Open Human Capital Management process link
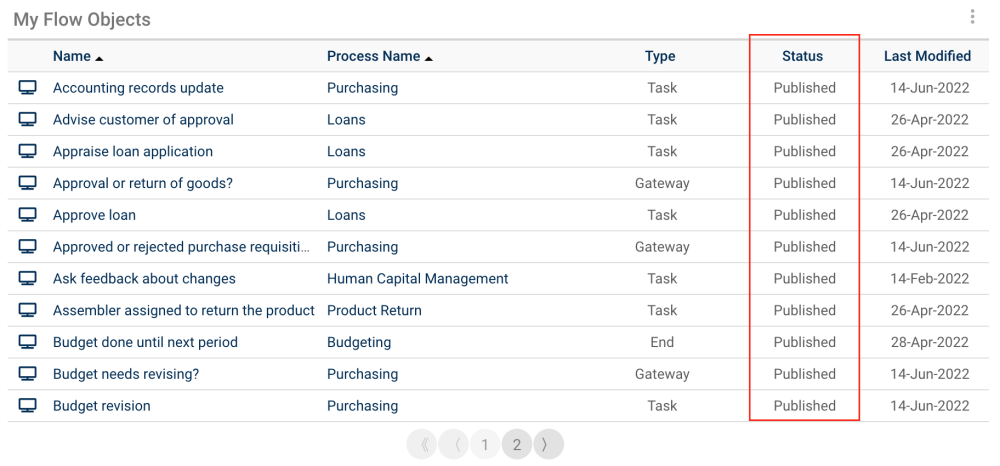This screenshot has height=466, width=1000. click(417, 279)
